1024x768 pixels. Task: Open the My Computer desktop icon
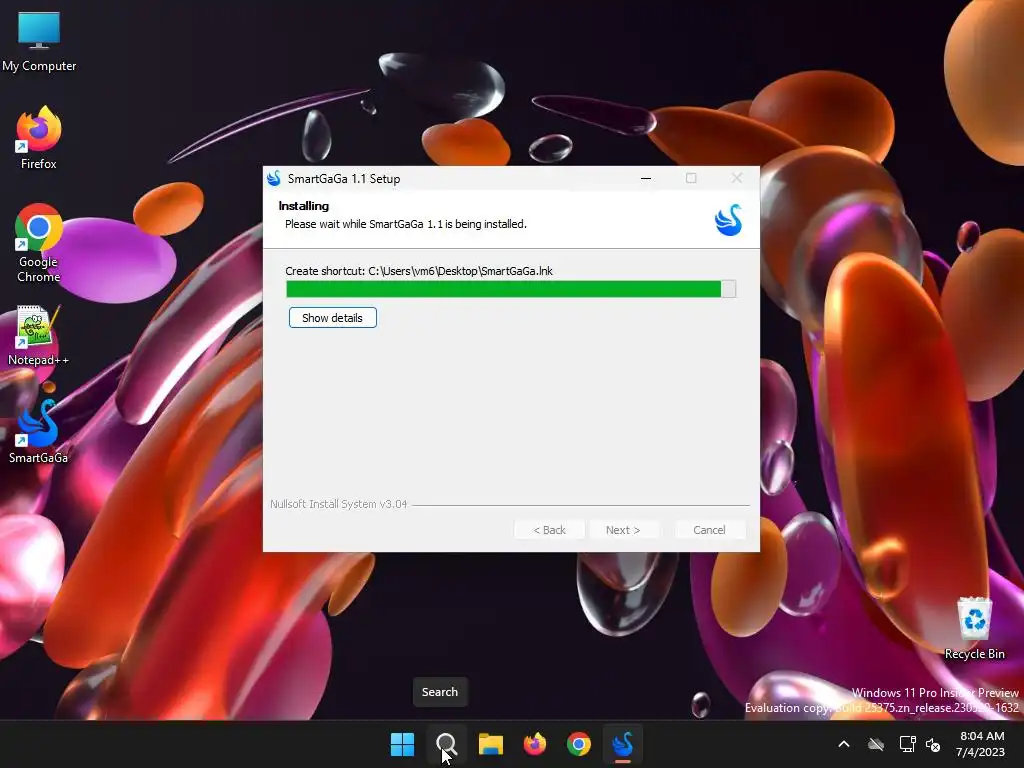tap(39, 42)
